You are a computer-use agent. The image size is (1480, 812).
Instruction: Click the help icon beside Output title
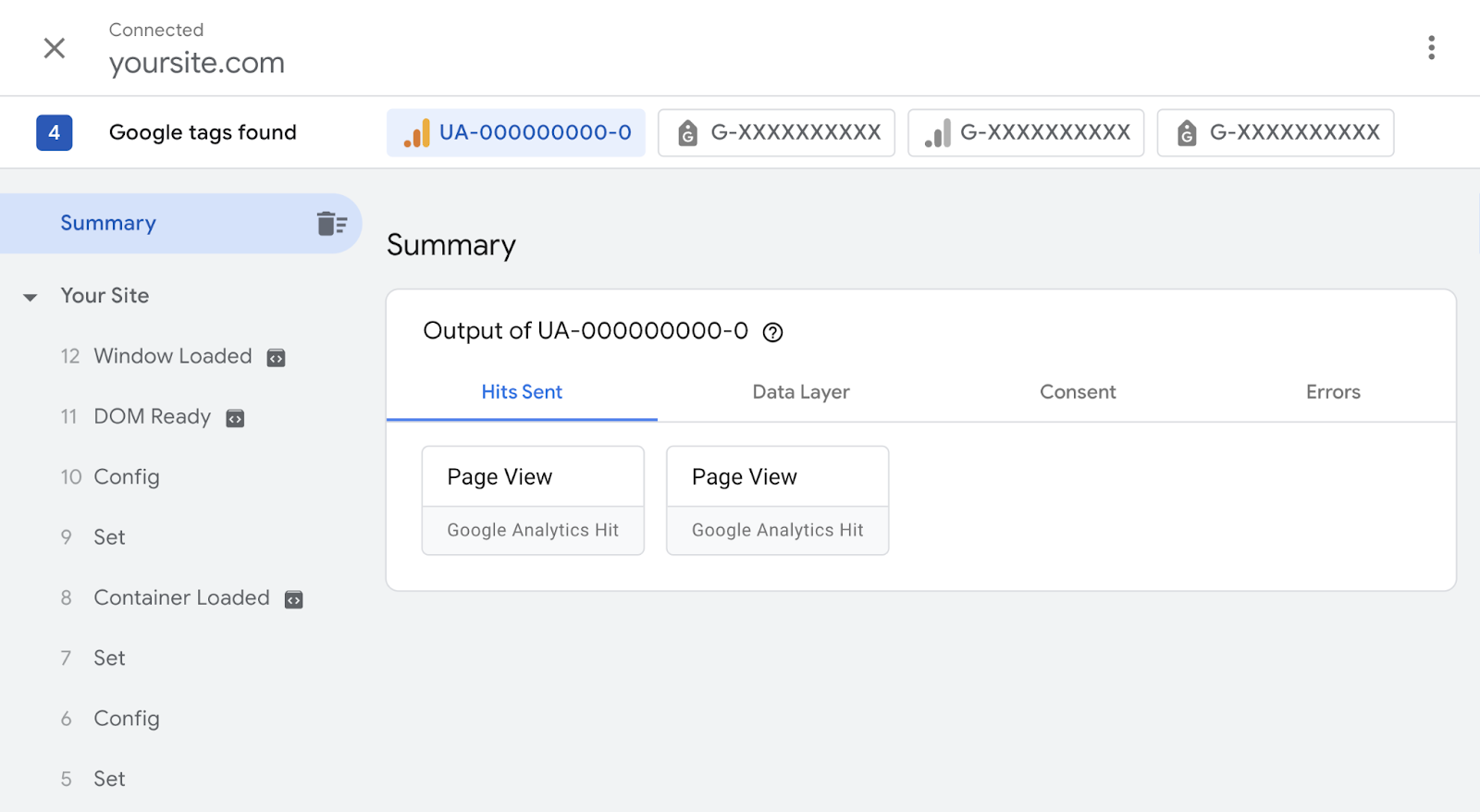[772, 333]
